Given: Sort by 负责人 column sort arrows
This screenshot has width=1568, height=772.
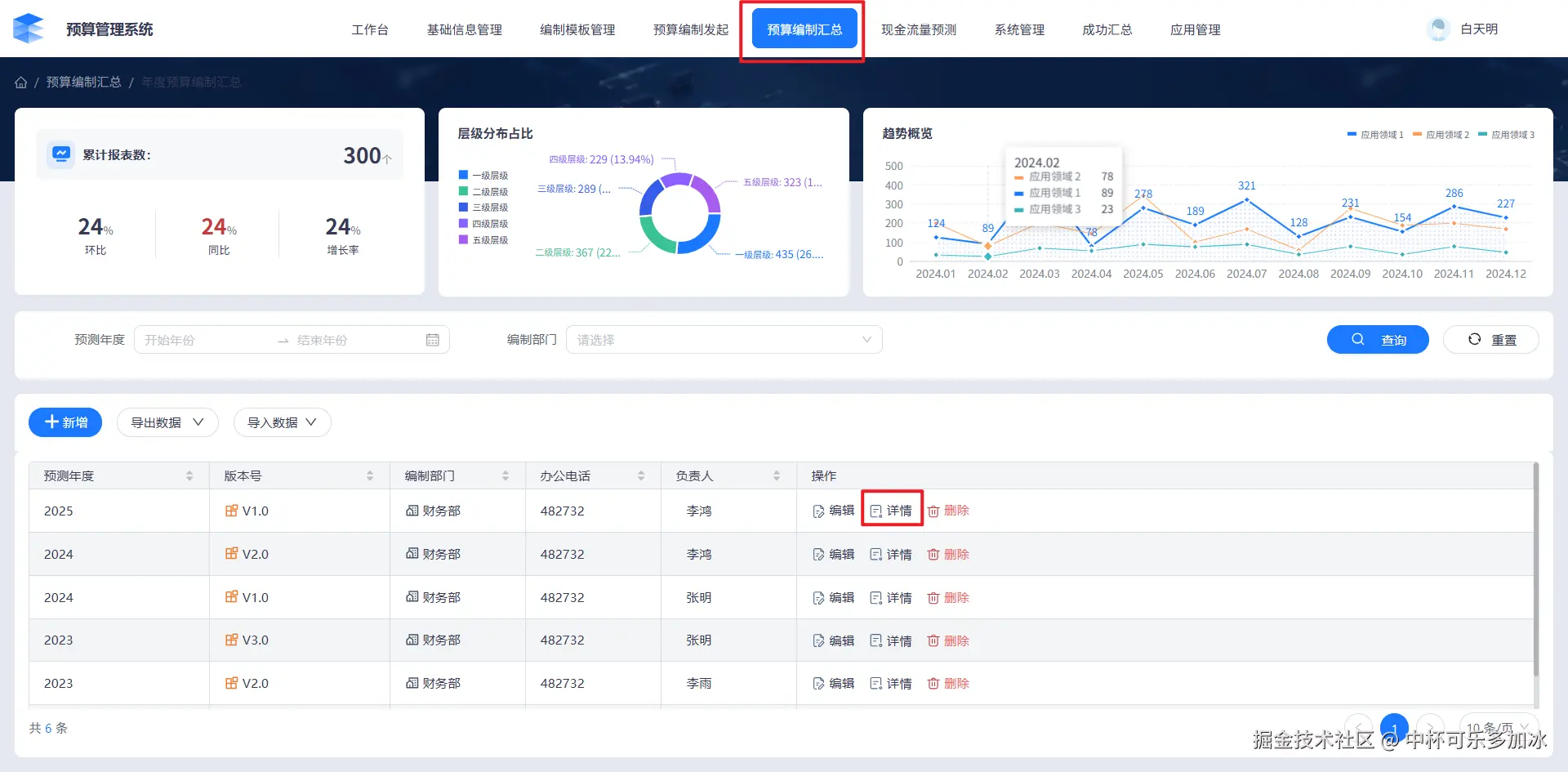Looking at the screenshot, I should click(x=777, y=475).
